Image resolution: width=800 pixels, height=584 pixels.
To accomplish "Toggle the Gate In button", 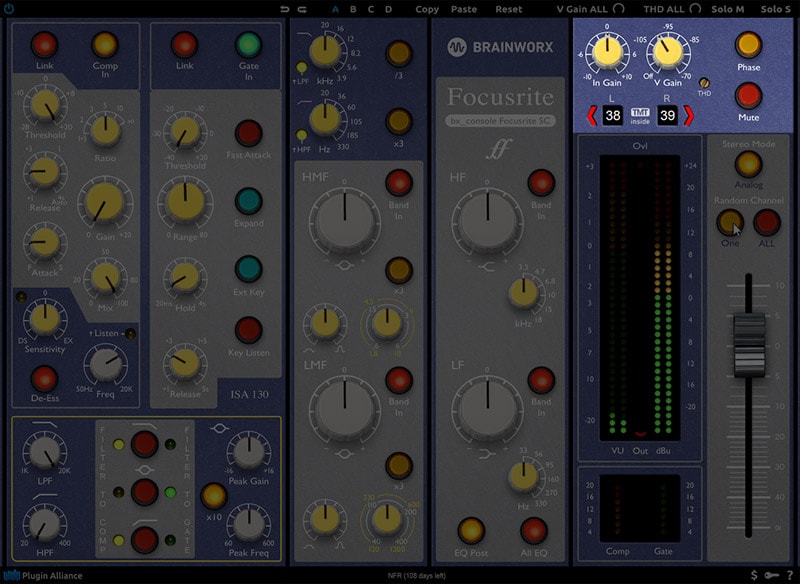I will pyautogui.click(x=248, y=45).
